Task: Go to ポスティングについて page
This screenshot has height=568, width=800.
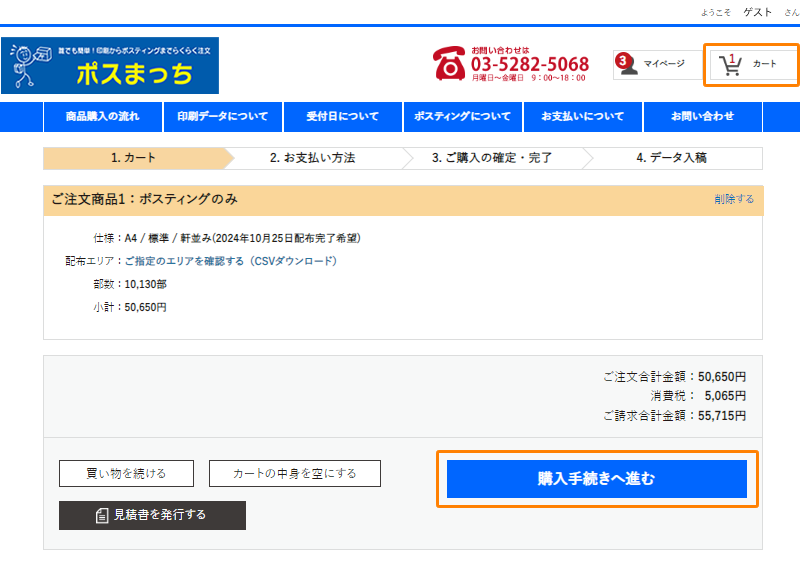Action: tap(462, 117)
